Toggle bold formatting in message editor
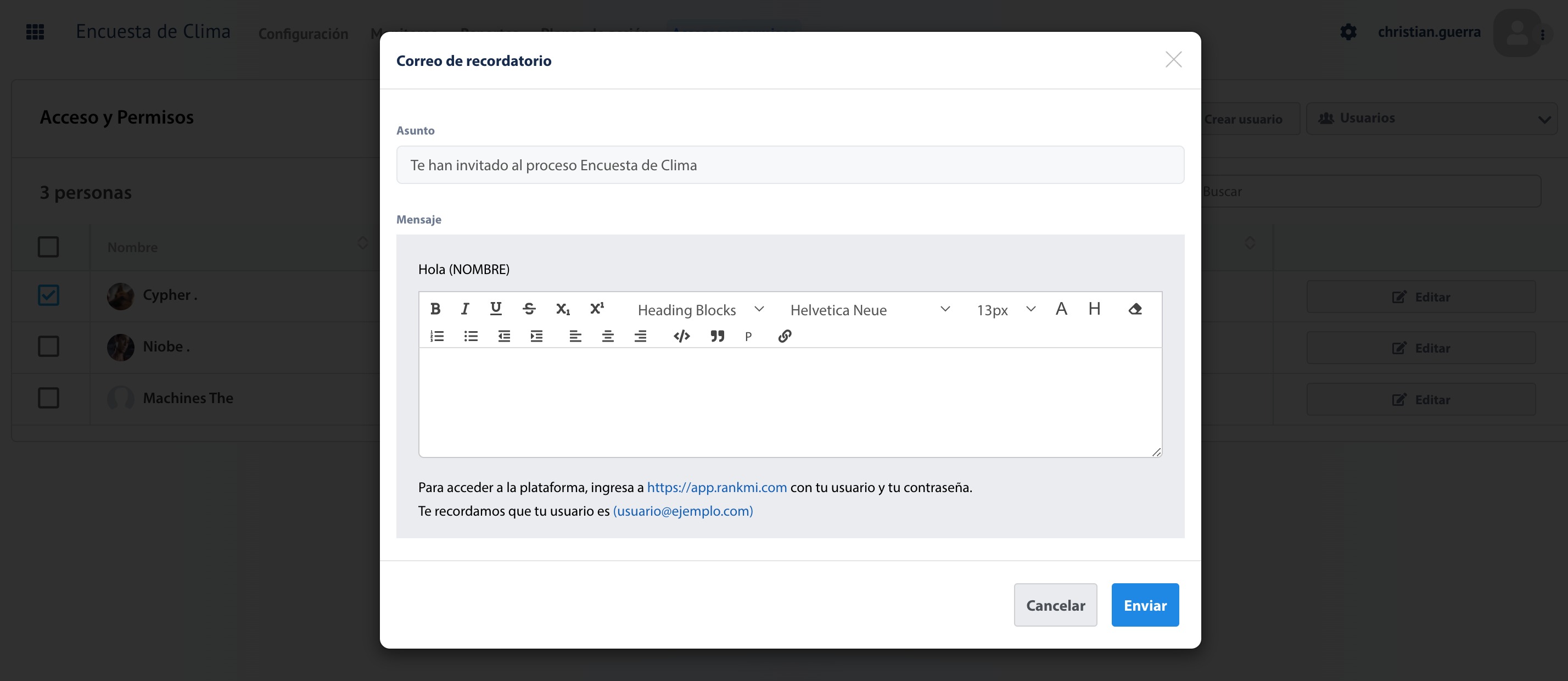The image size is (1568, 681). (435, 309)
